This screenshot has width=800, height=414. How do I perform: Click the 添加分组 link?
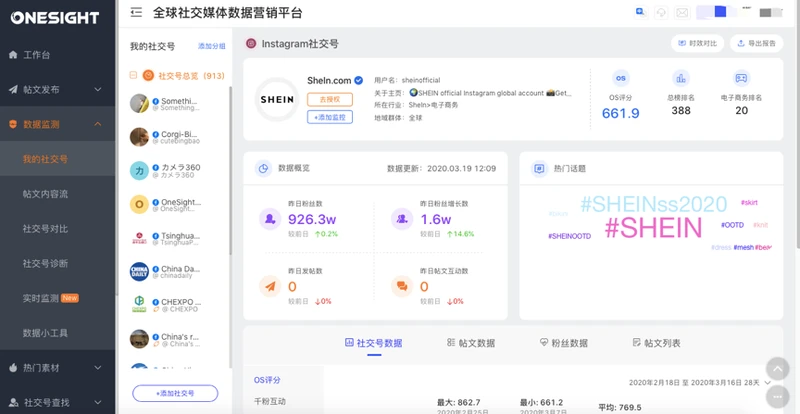coord(211,46)
